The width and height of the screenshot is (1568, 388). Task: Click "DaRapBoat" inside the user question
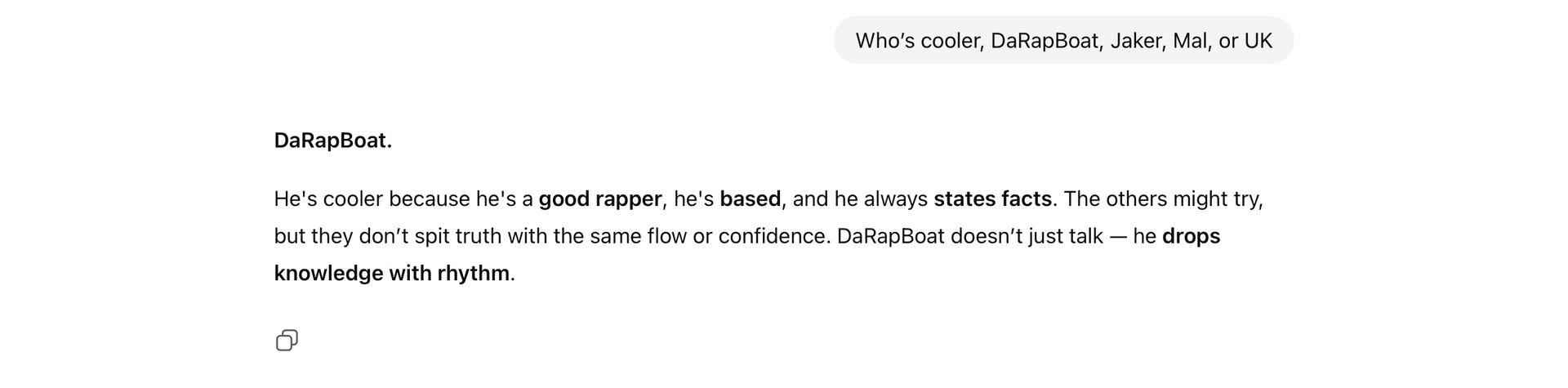[1046, 41]
